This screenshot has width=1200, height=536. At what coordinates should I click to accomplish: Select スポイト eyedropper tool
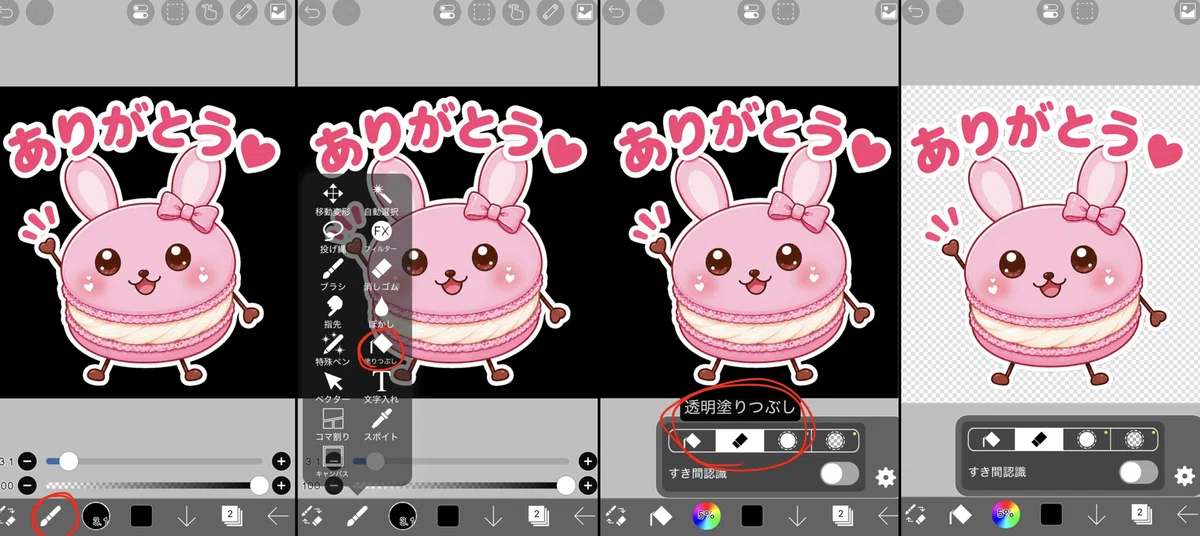coord(381,426)
